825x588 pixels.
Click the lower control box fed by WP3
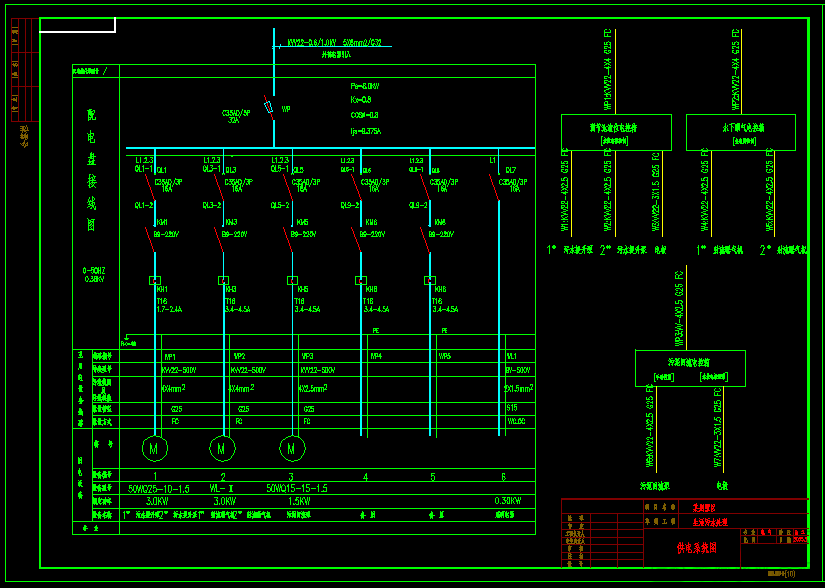point(690,368)
